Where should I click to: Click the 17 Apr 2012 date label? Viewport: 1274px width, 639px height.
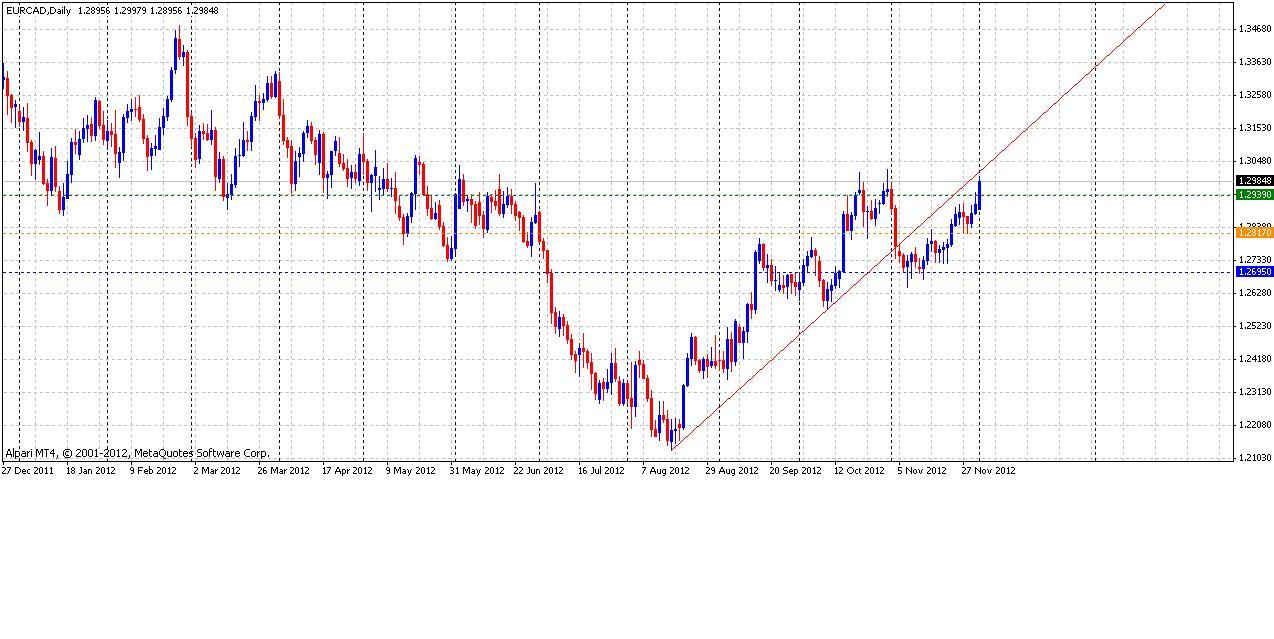point(346,470)
